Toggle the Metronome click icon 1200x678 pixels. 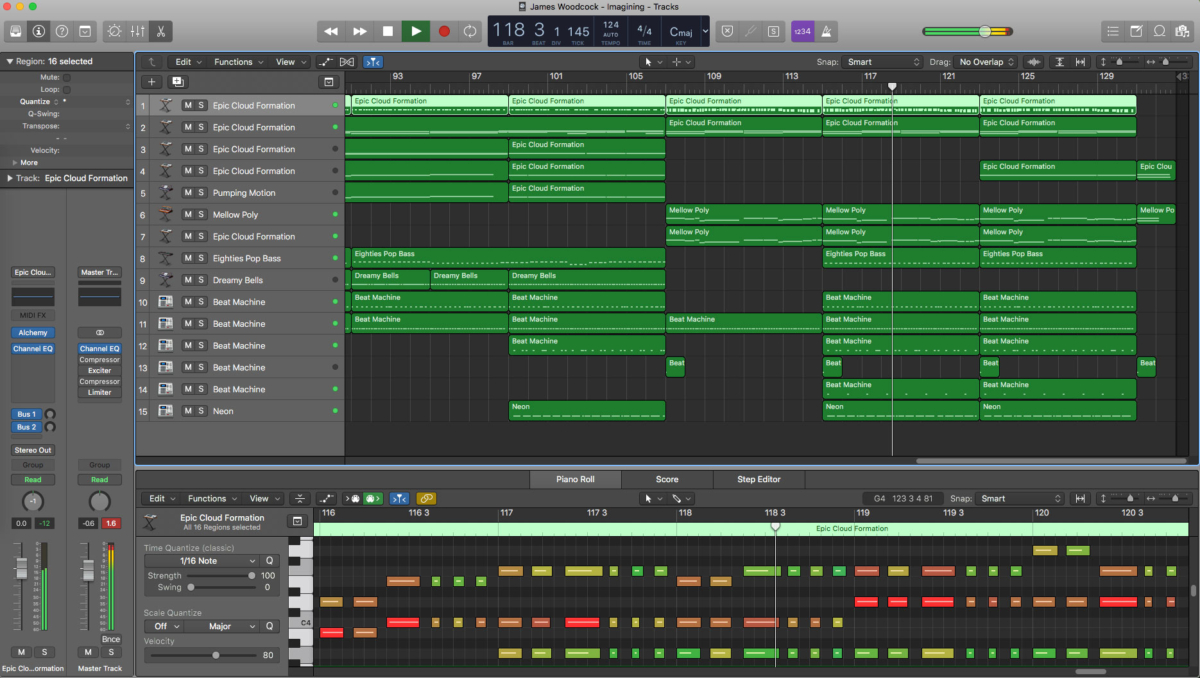825,31
